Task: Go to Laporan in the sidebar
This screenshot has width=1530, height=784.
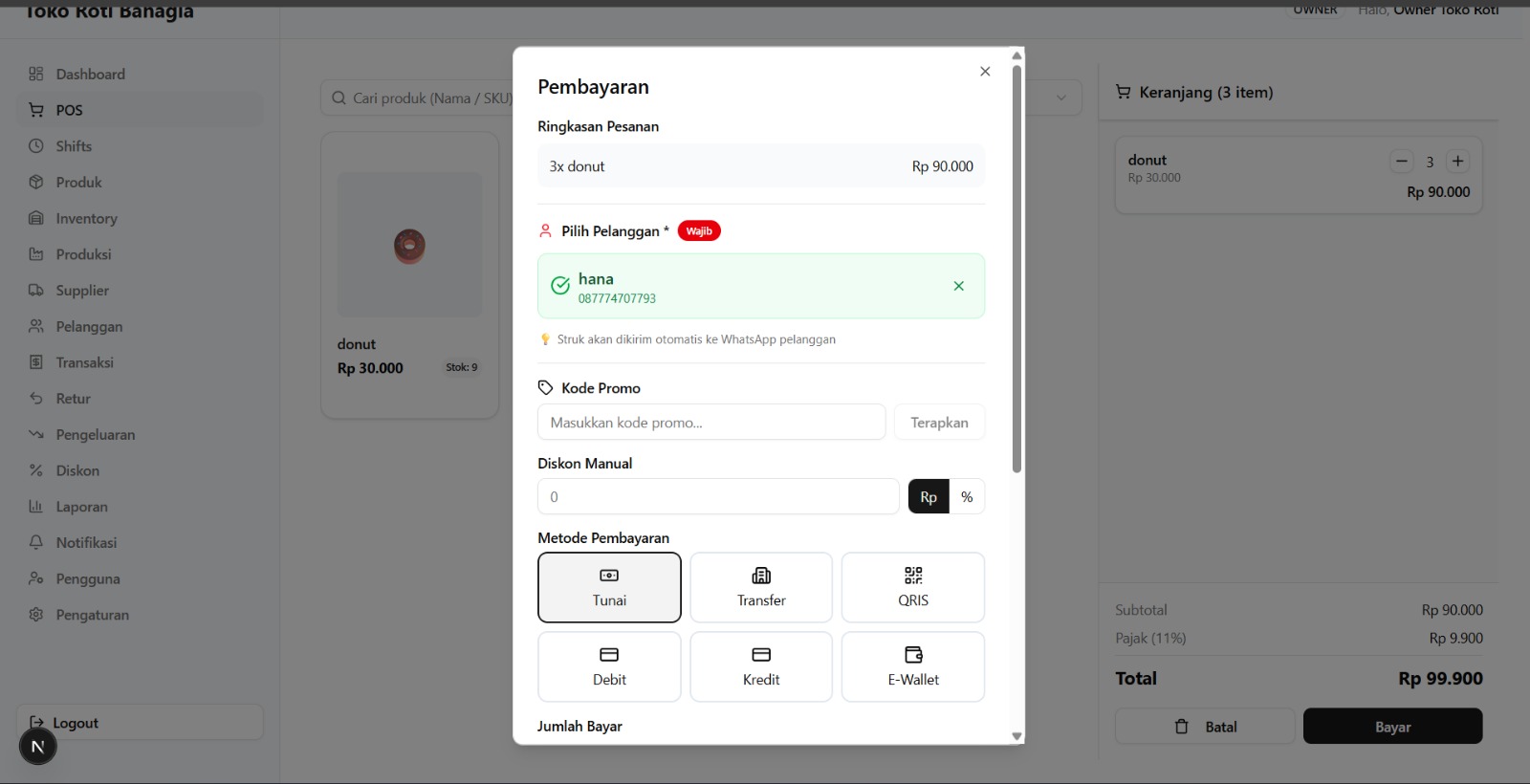Action: tap(81, 507)
